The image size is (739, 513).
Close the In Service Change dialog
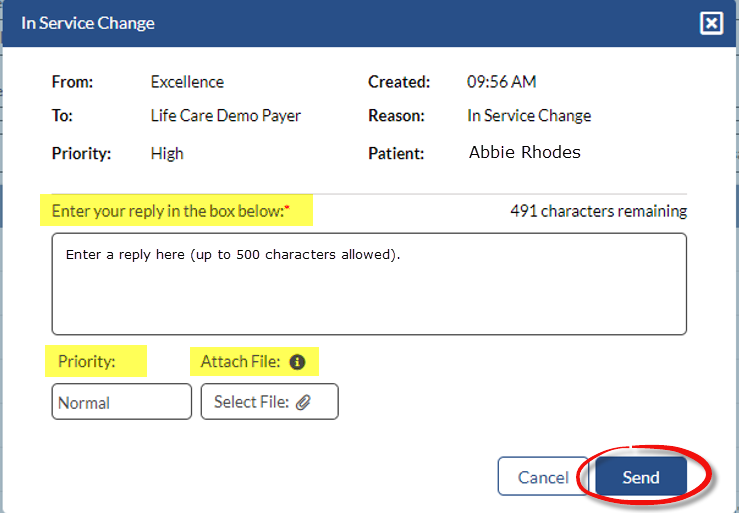point(711,23)
